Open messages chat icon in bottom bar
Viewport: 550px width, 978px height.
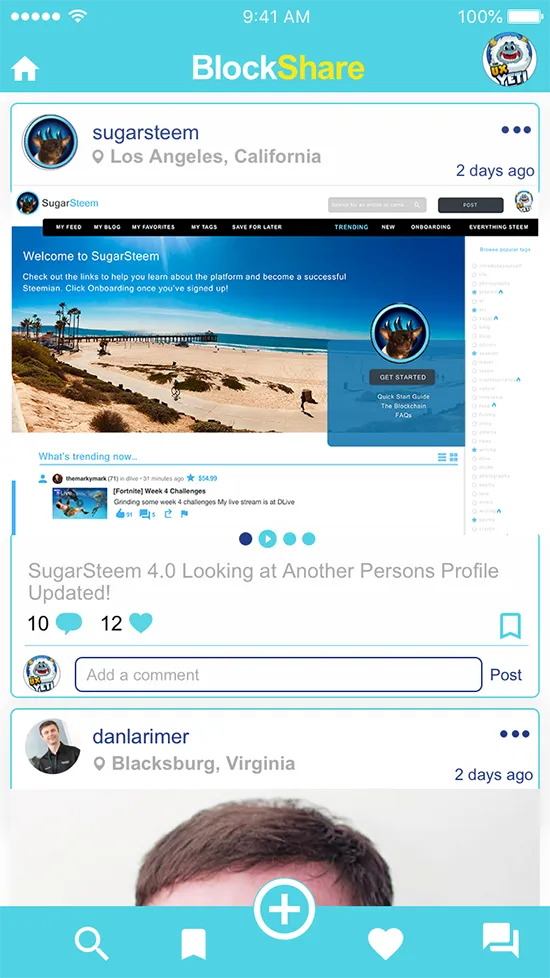click(501, 940)
